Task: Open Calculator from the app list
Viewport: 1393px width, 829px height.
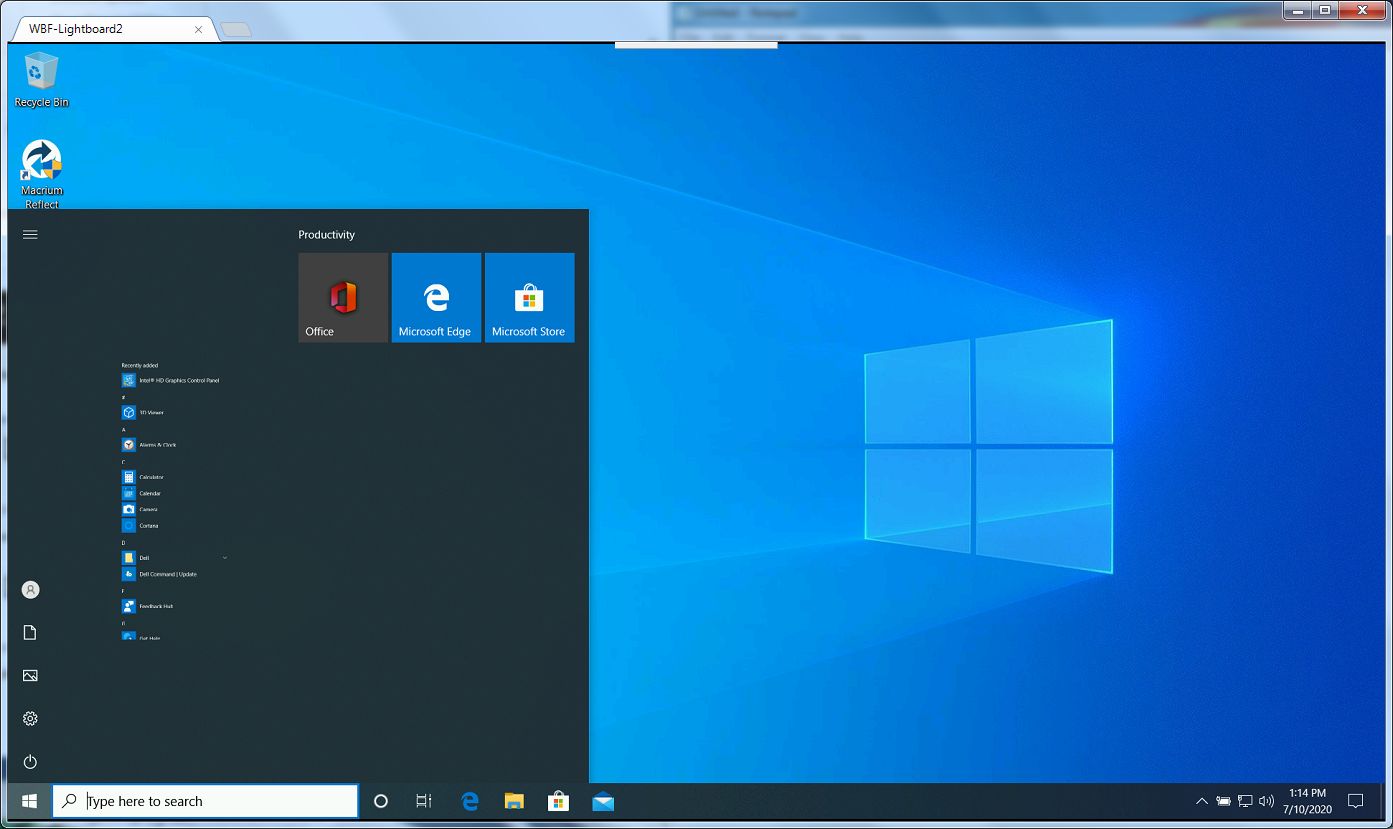Action: [x=151, y=478]
